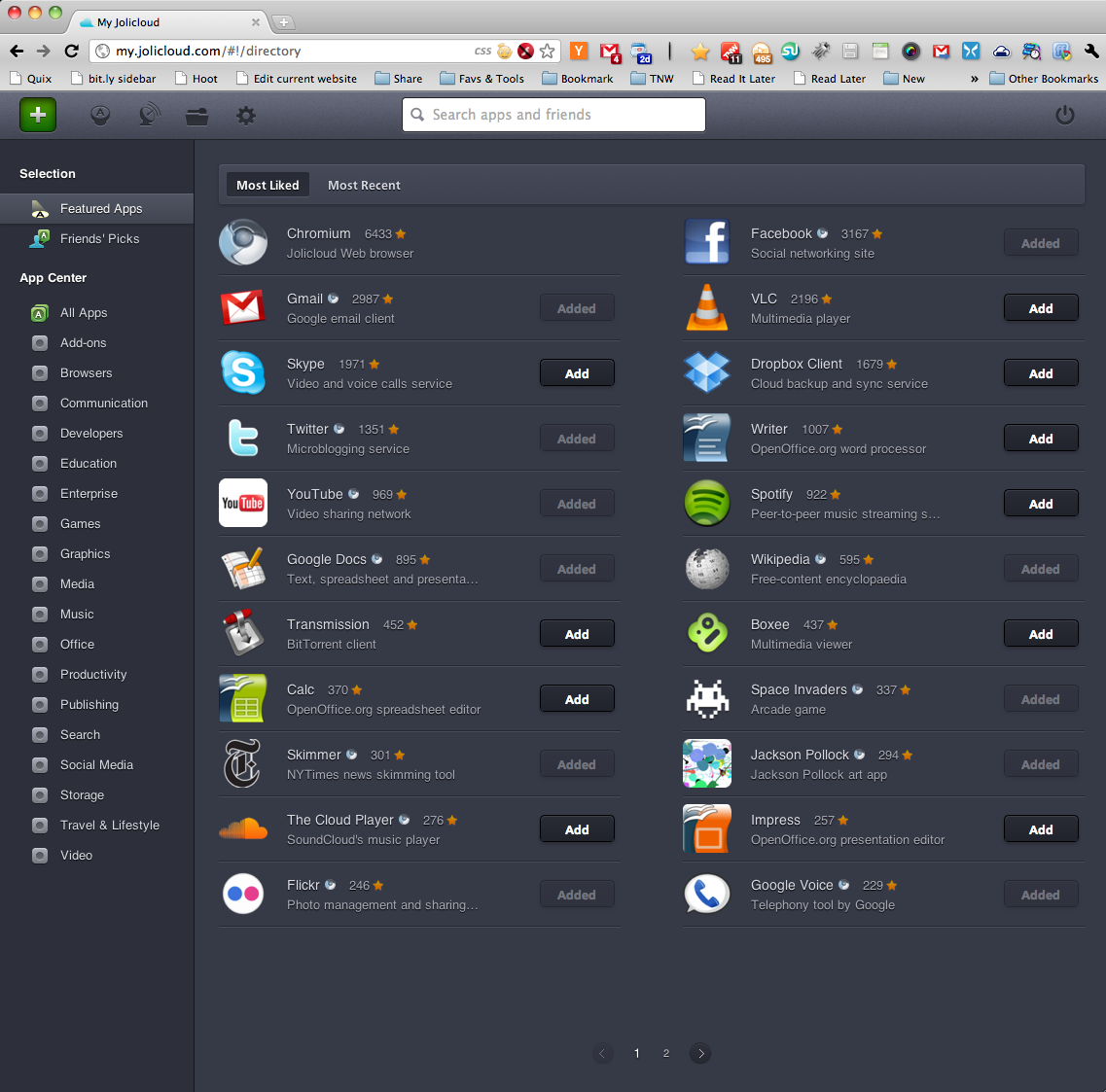1106x1092 pixels.
Task: Click the Boxee app icon
Action: tap(707, 633)
